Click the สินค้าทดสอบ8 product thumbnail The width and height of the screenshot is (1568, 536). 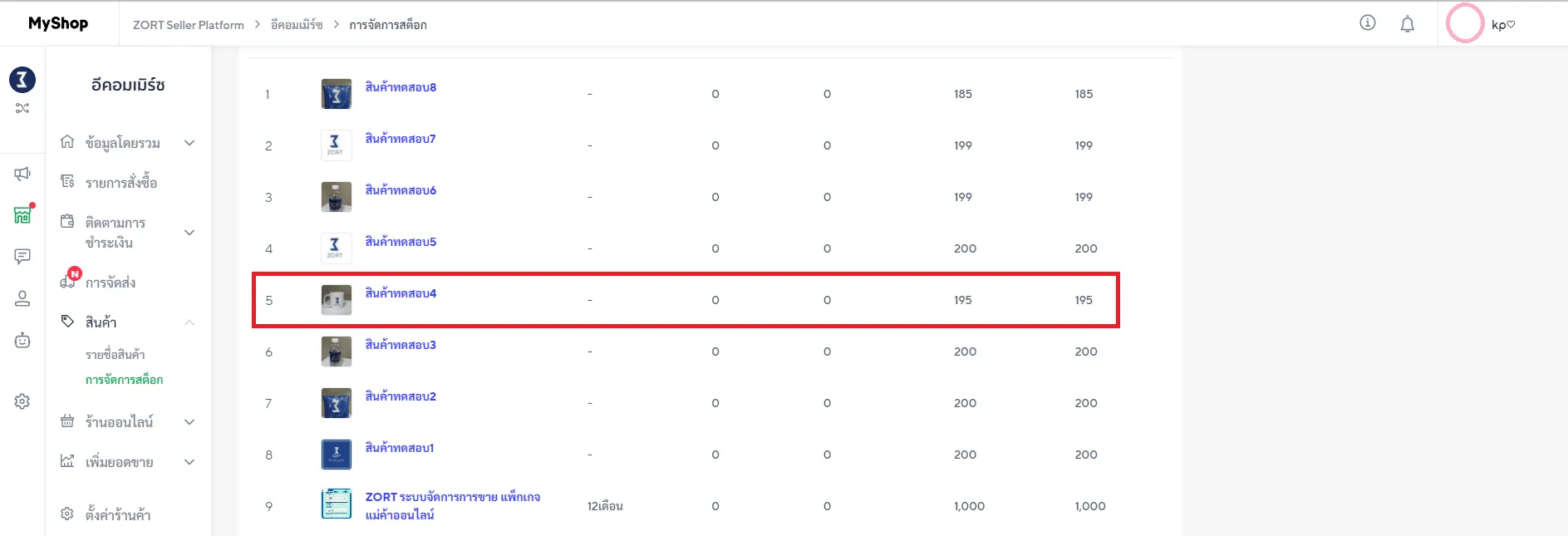pos(336,94)
